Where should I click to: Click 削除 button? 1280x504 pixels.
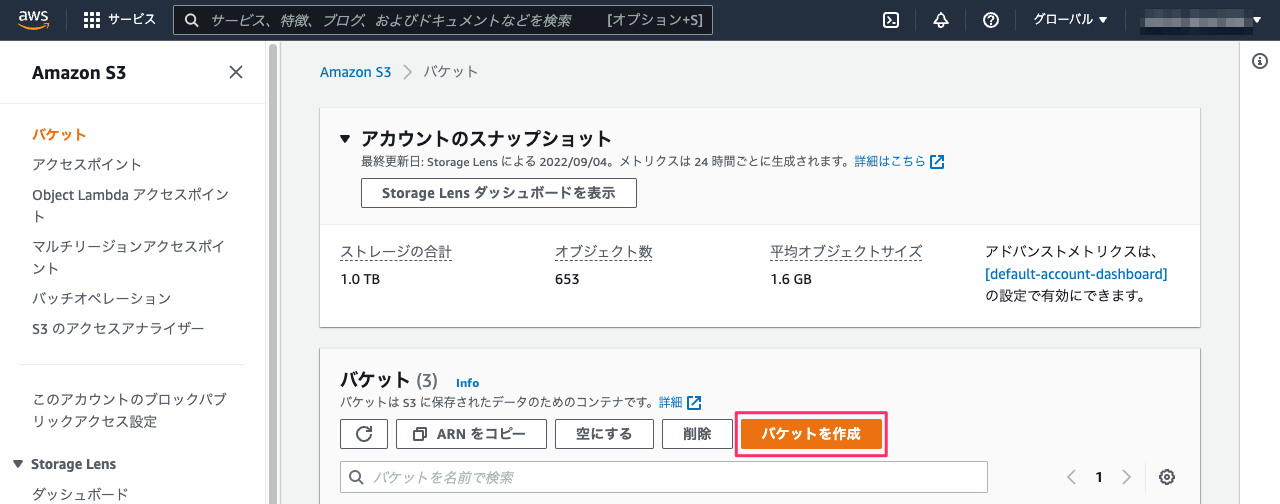tap(697, 434)
